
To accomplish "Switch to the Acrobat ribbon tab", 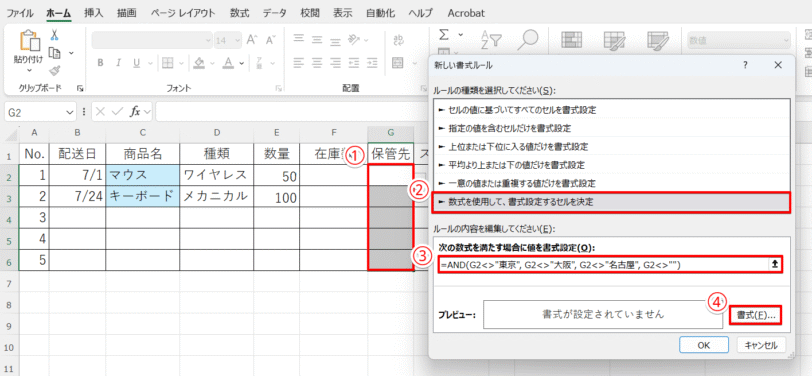I will (x=466, y=12).
